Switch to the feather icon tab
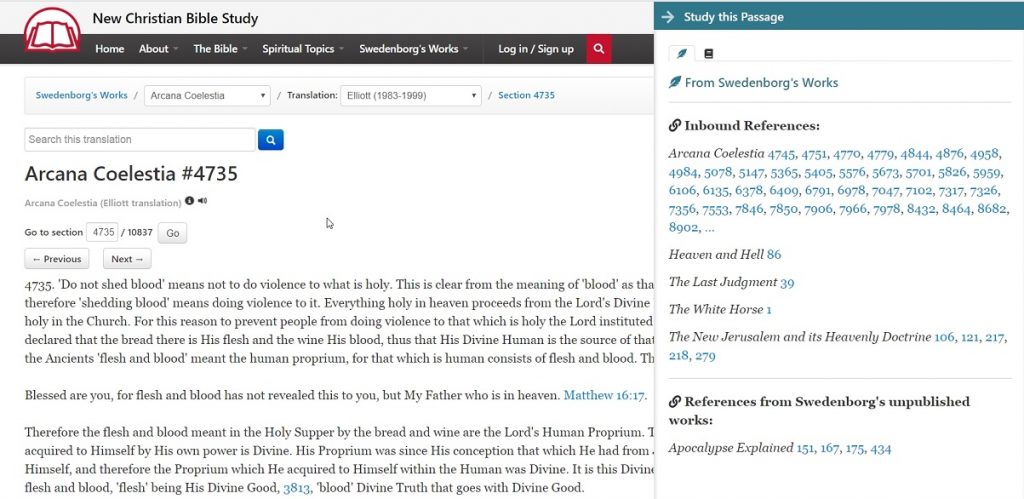 (682, 53)
